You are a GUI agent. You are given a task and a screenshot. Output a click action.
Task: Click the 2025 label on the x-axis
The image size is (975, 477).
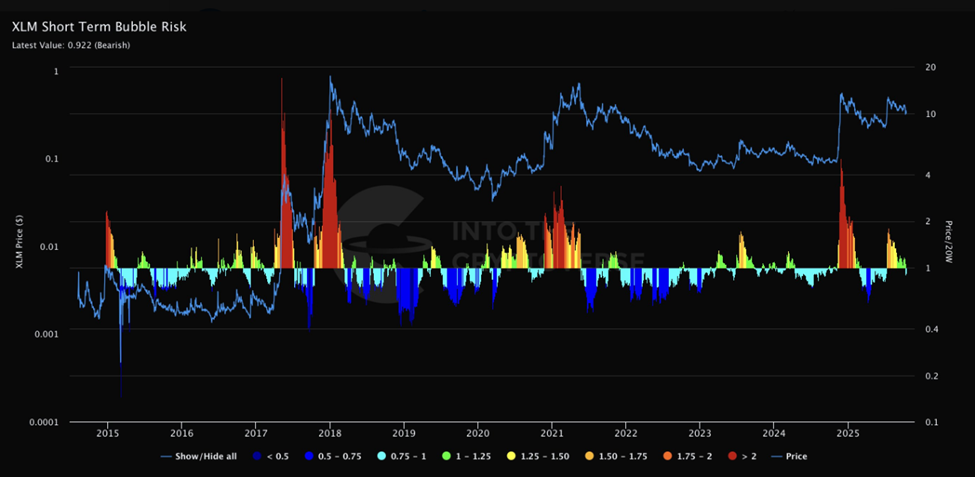click(x=848, y=432)
